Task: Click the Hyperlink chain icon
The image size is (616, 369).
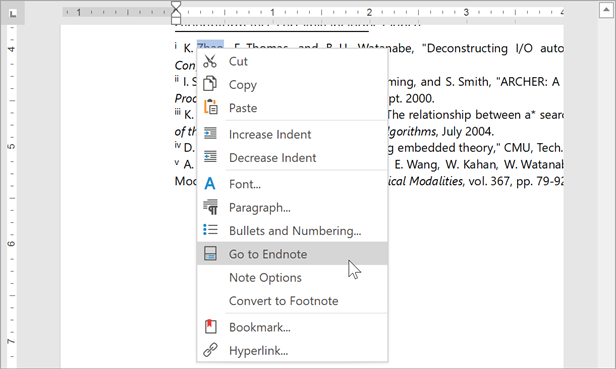Action: pyautogui.click(x=210, y=350)
